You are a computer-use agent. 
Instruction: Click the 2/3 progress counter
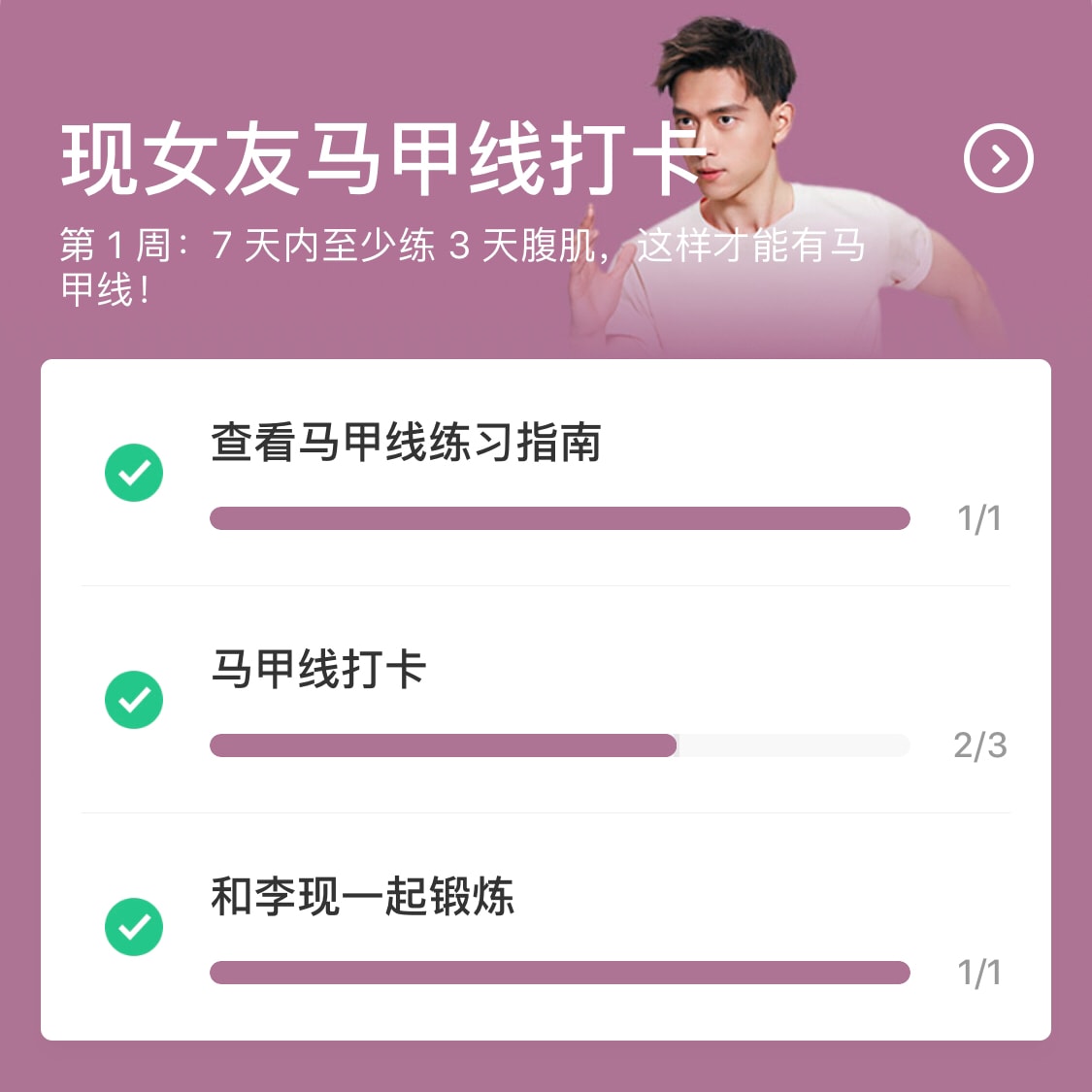click(979, 745)
